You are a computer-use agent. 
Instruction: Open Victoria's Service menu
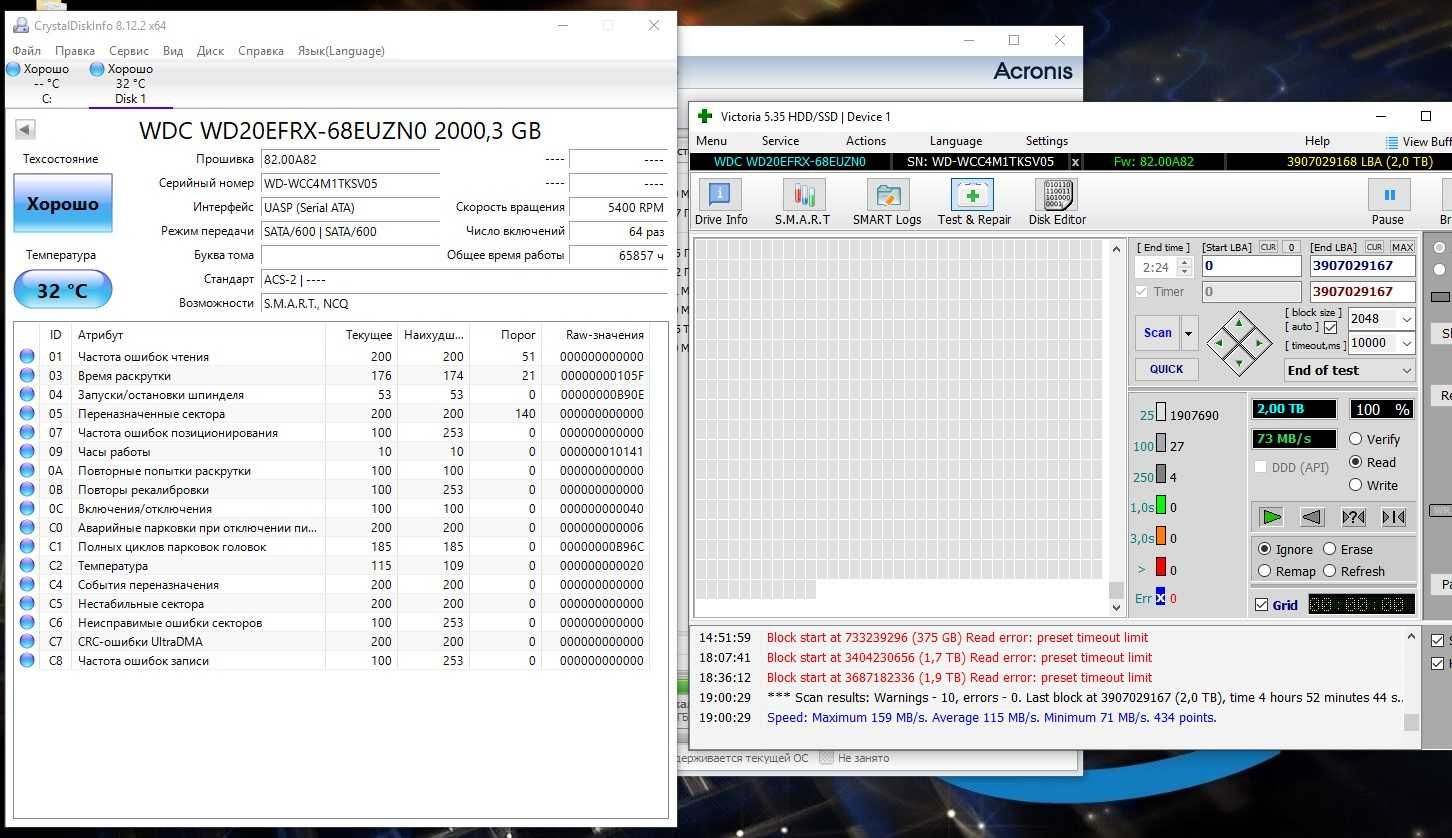tap(780, 141)
